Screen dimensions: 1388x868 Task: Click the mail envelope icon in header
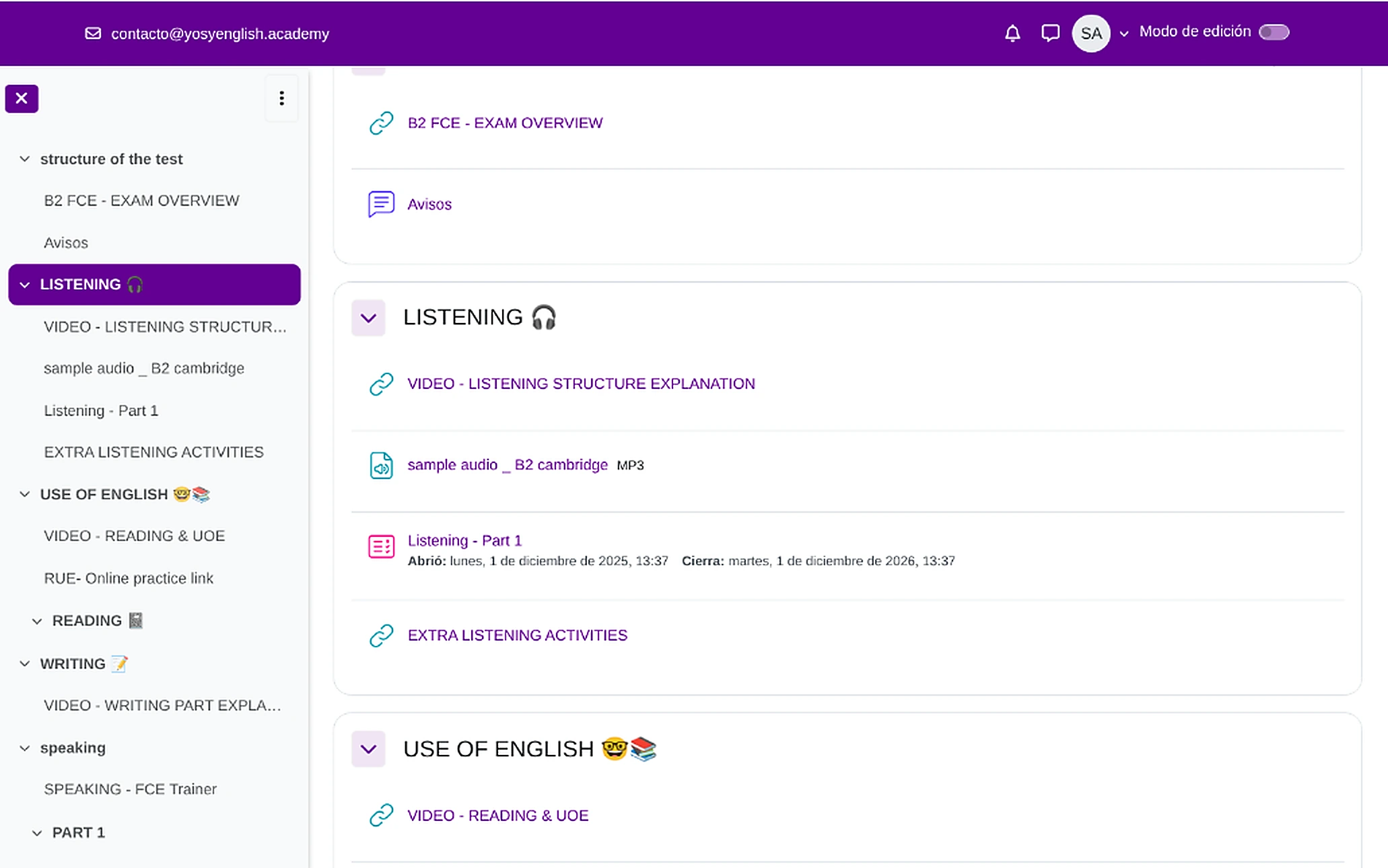tap(93, 34)
